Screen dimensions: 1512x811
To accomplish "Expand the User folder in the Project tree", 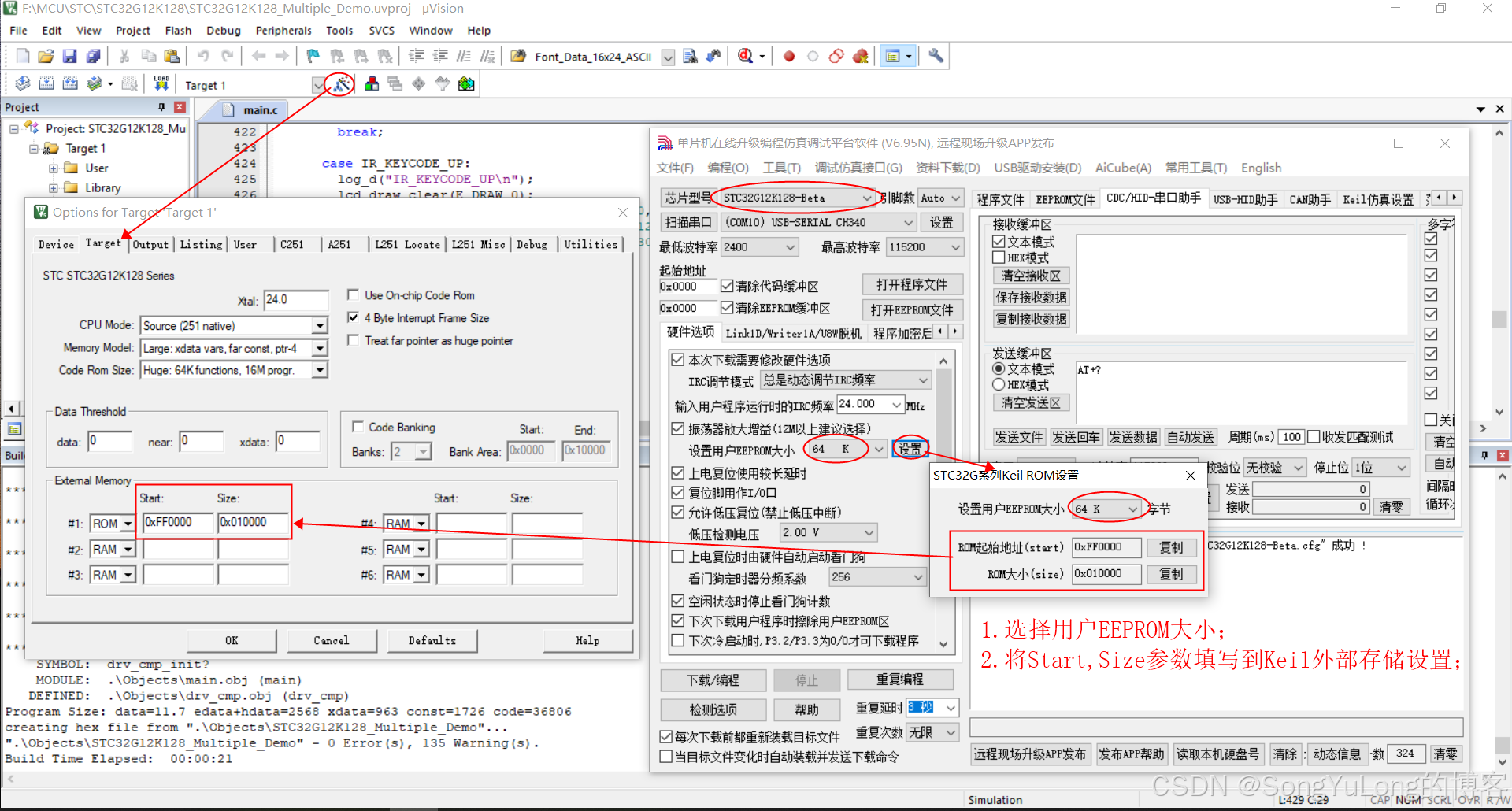I will [54, 168].
